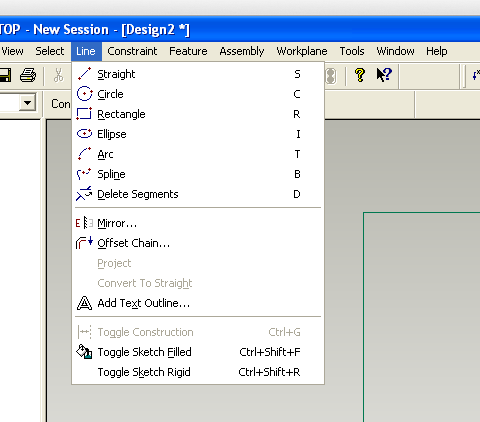Open the Feature menu
This screenshot has width=480, height=422.
[x=188, y=51]
